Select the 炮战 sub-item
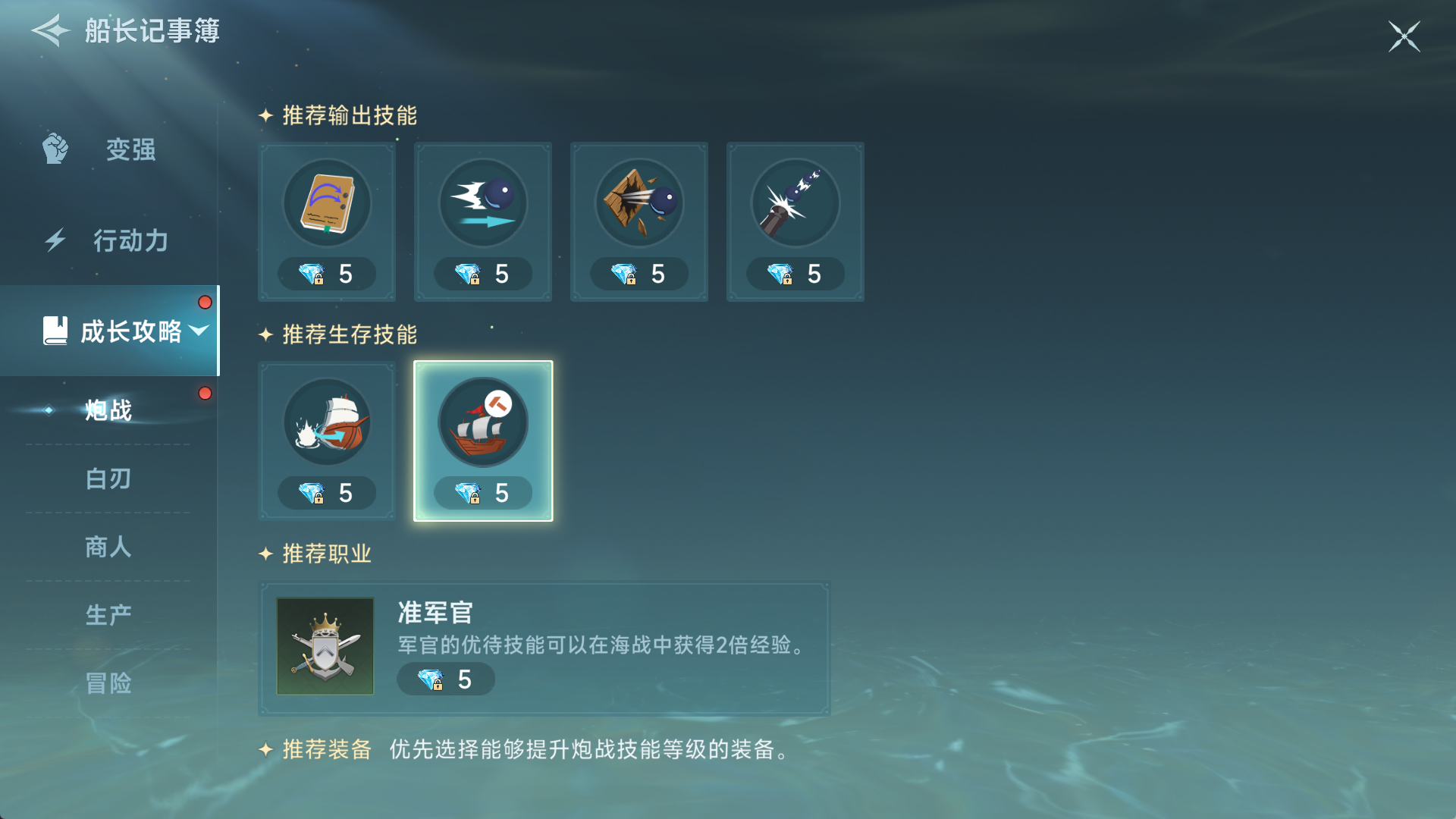Image resolution: width=1456 pixels, height=819 pixels. (108, 410)
